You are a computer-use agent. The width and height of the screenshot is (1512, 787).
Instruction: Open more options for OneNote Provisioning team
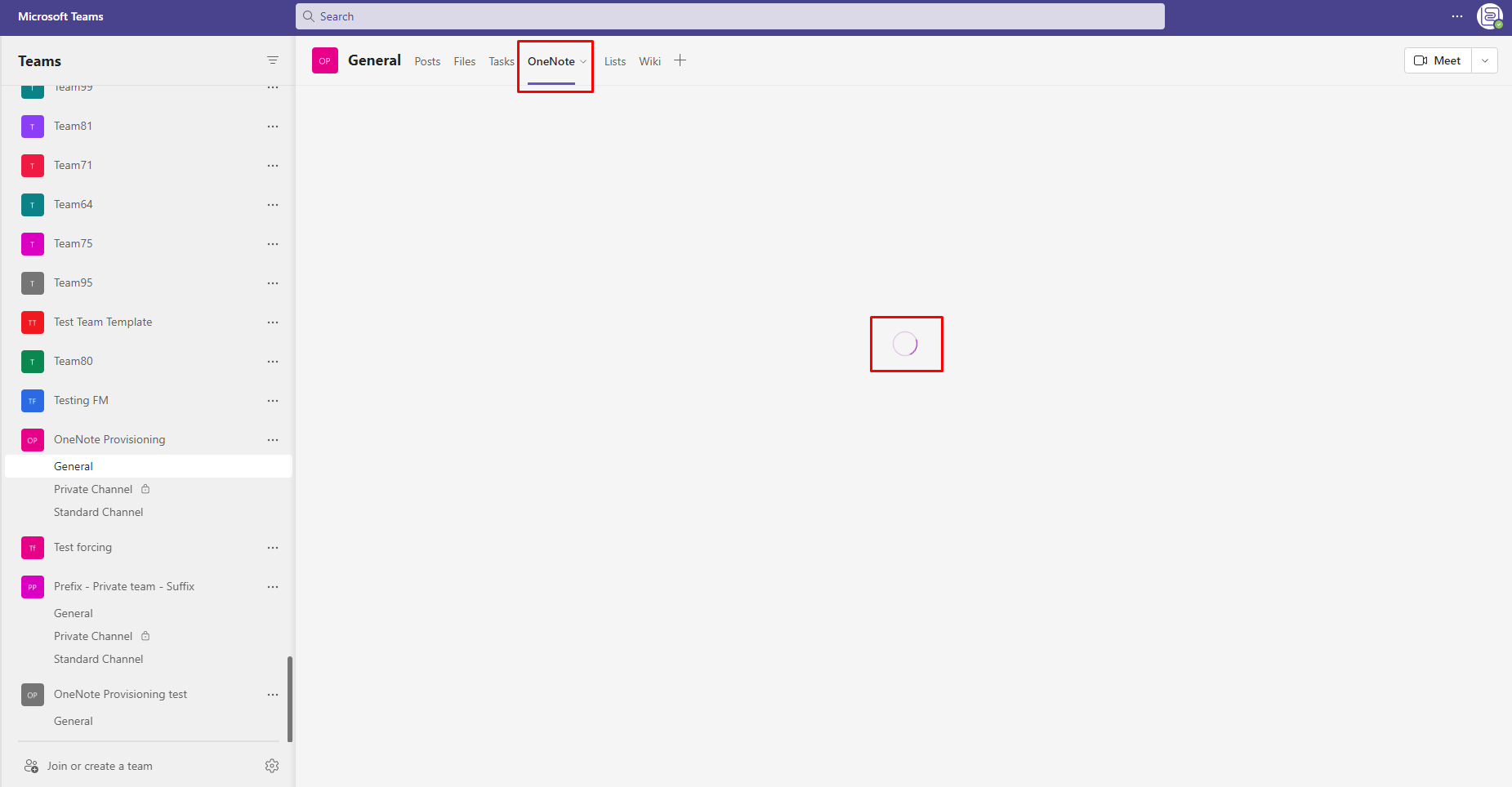tap(273, 440)
